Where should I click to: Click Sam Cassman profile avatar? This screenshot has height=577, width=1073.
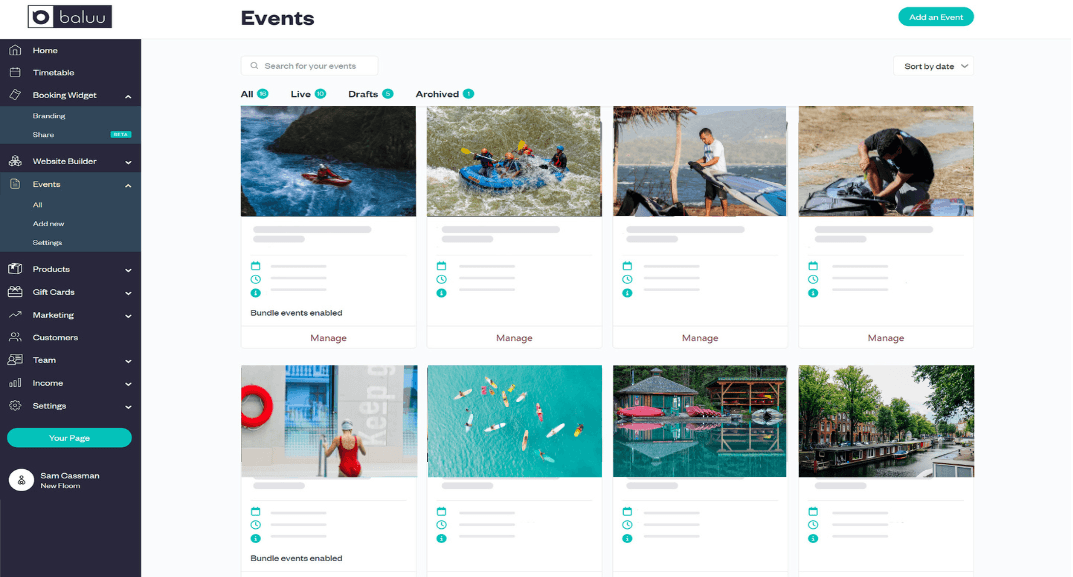(21, 480)
